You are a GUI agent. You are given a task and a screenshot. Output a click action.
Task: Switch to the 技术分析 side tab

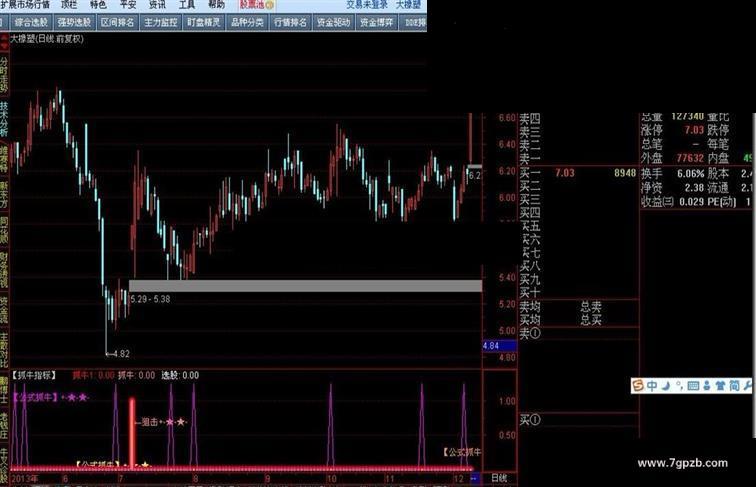coord(4,119)
